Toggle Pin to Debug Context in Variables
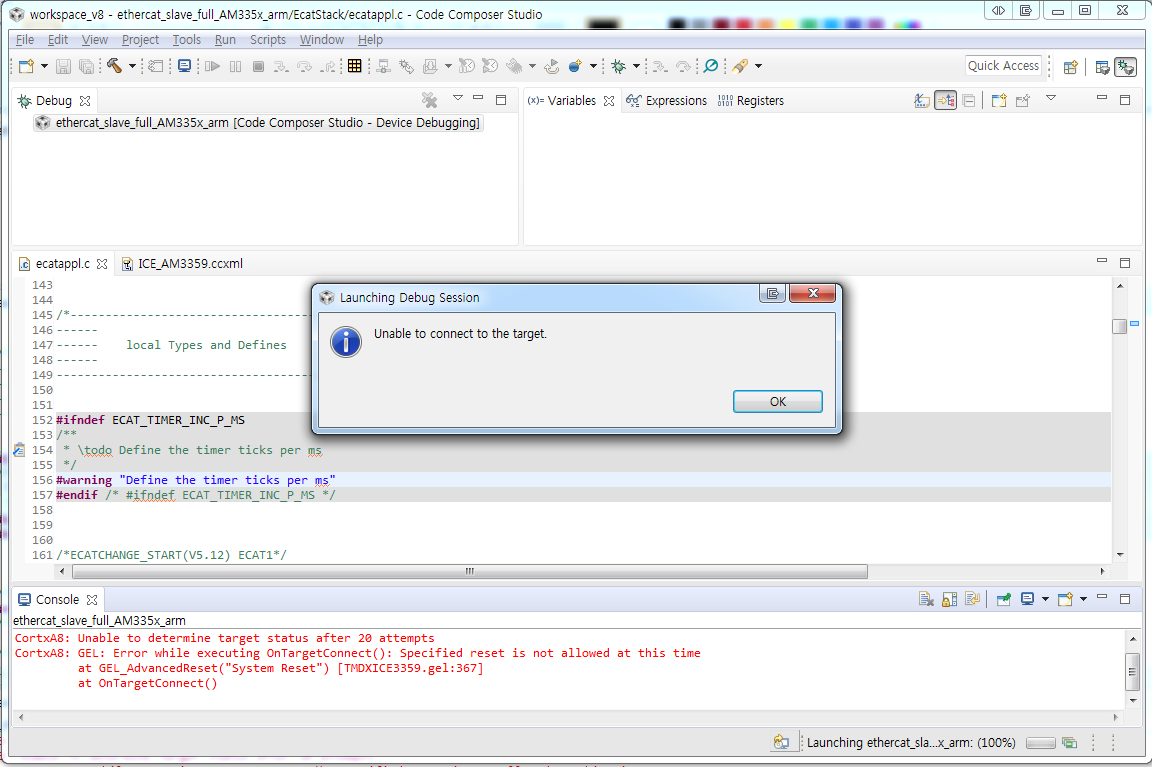The width and height of the screenshot is (1152, 767). 1023,101
